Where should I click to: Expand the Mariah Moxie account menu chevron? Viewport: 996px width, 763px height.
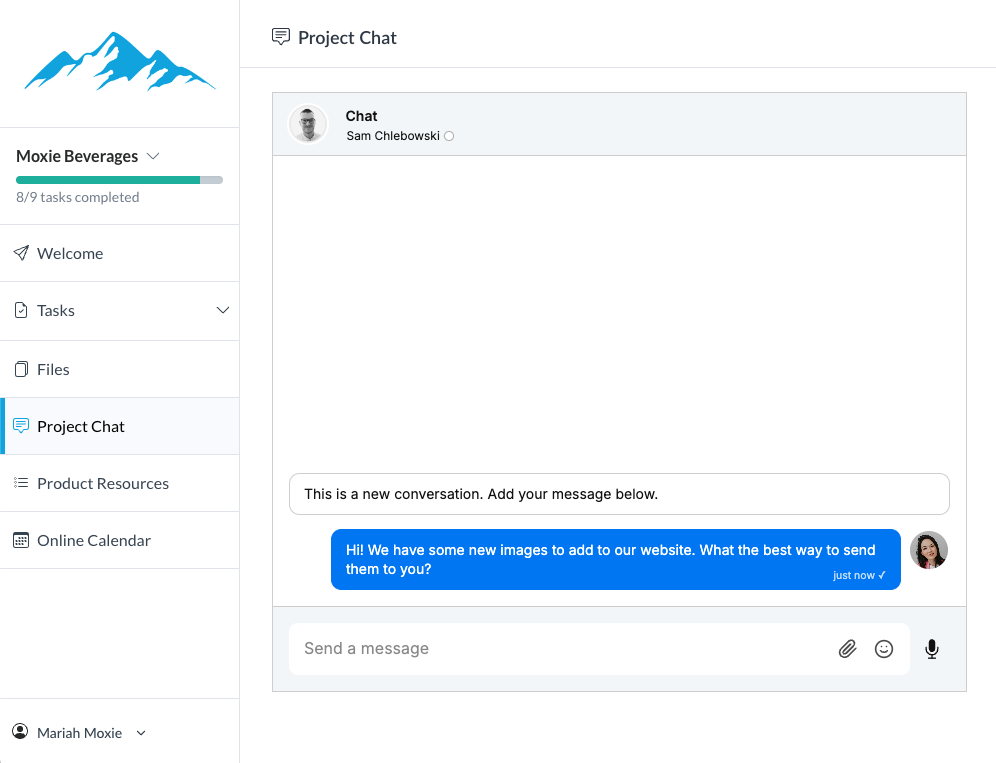pyautogui.click(x=141, y=733)
